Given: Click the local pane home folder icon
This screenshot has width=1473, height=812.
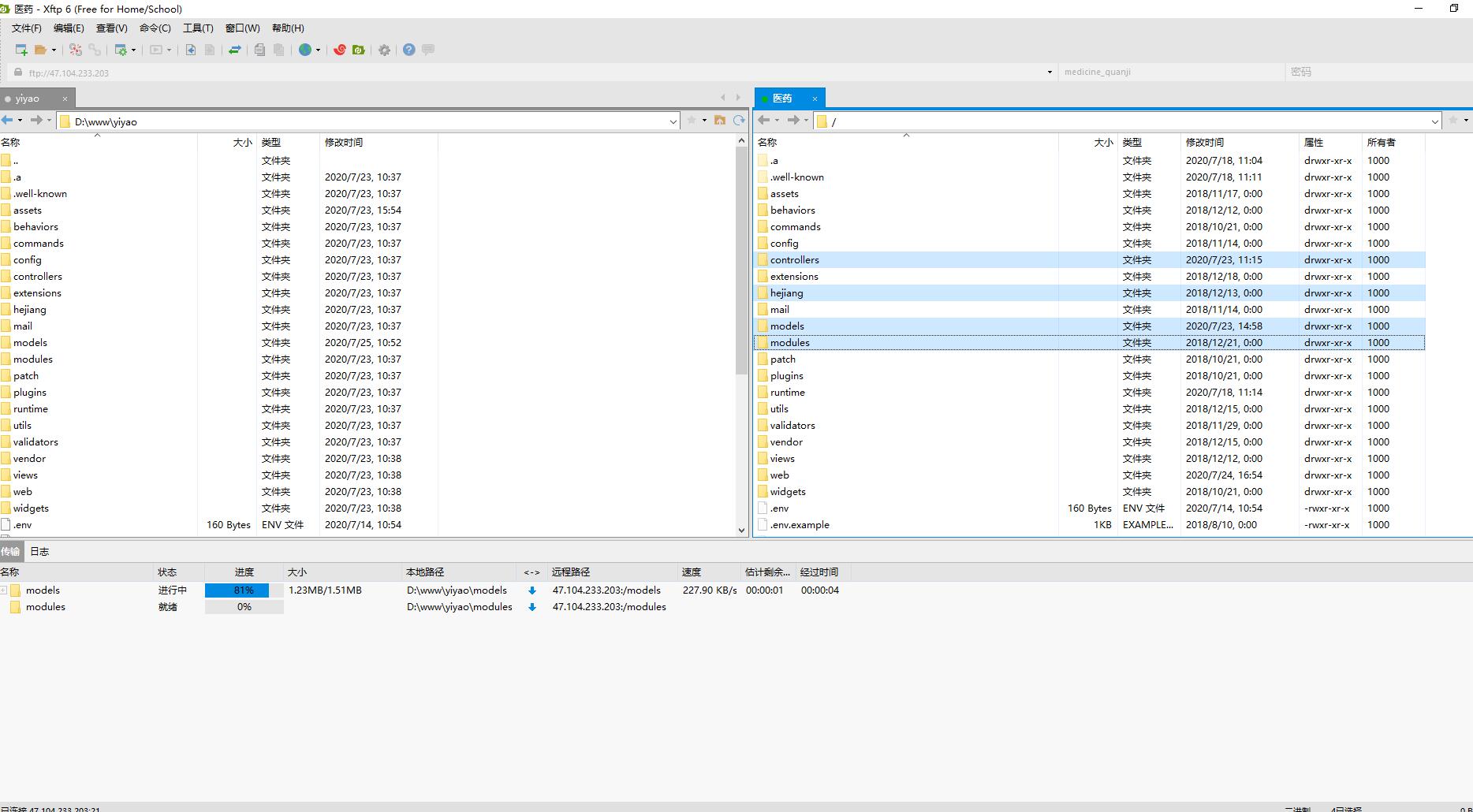Looking at the screenshot, I should click(720, 121).
